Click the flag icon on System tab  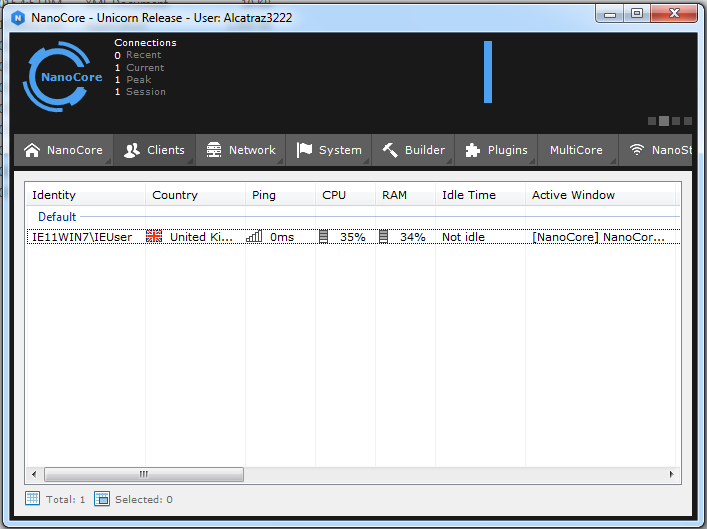pos(304,150)
